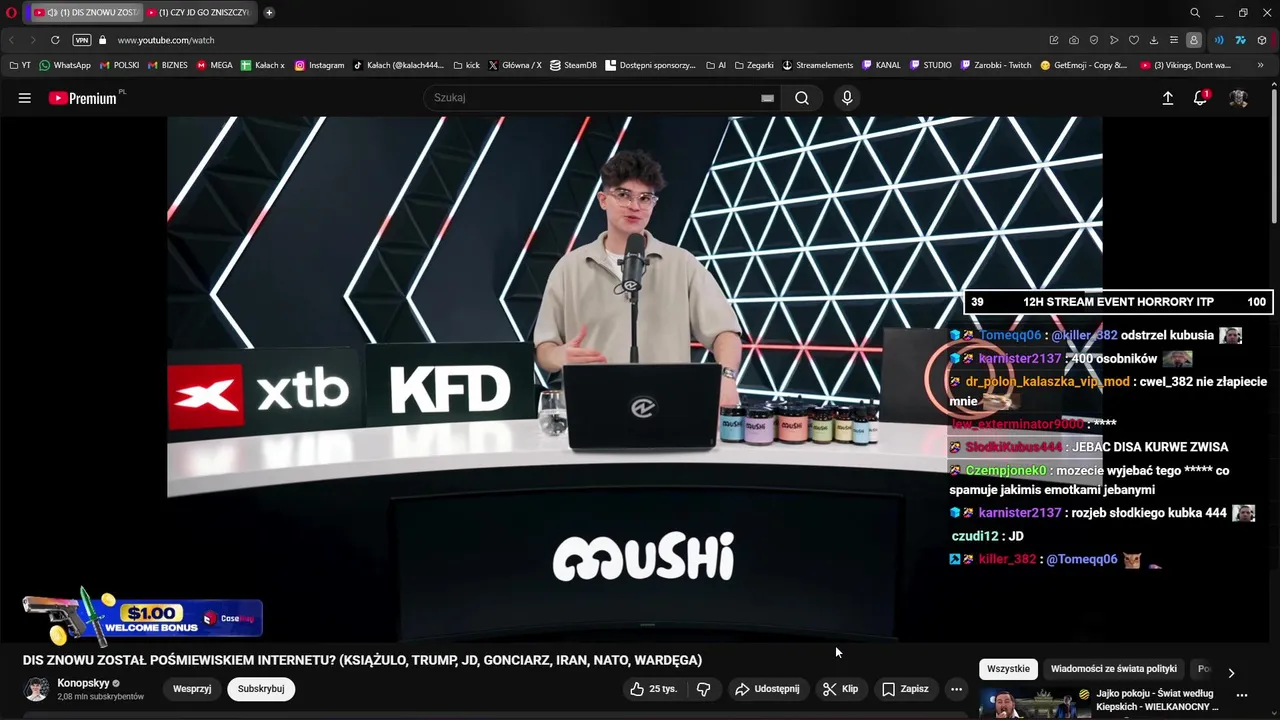Click the site padlock security icon
The height and width of the screenshot is (720, 1280).
[x=102, y=40]
